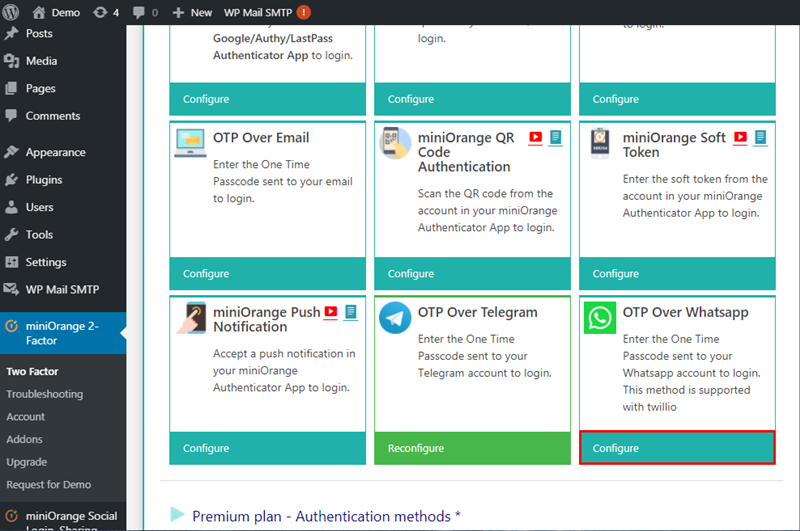Click the Media icon in sidebar

click(x=11, y=61)
